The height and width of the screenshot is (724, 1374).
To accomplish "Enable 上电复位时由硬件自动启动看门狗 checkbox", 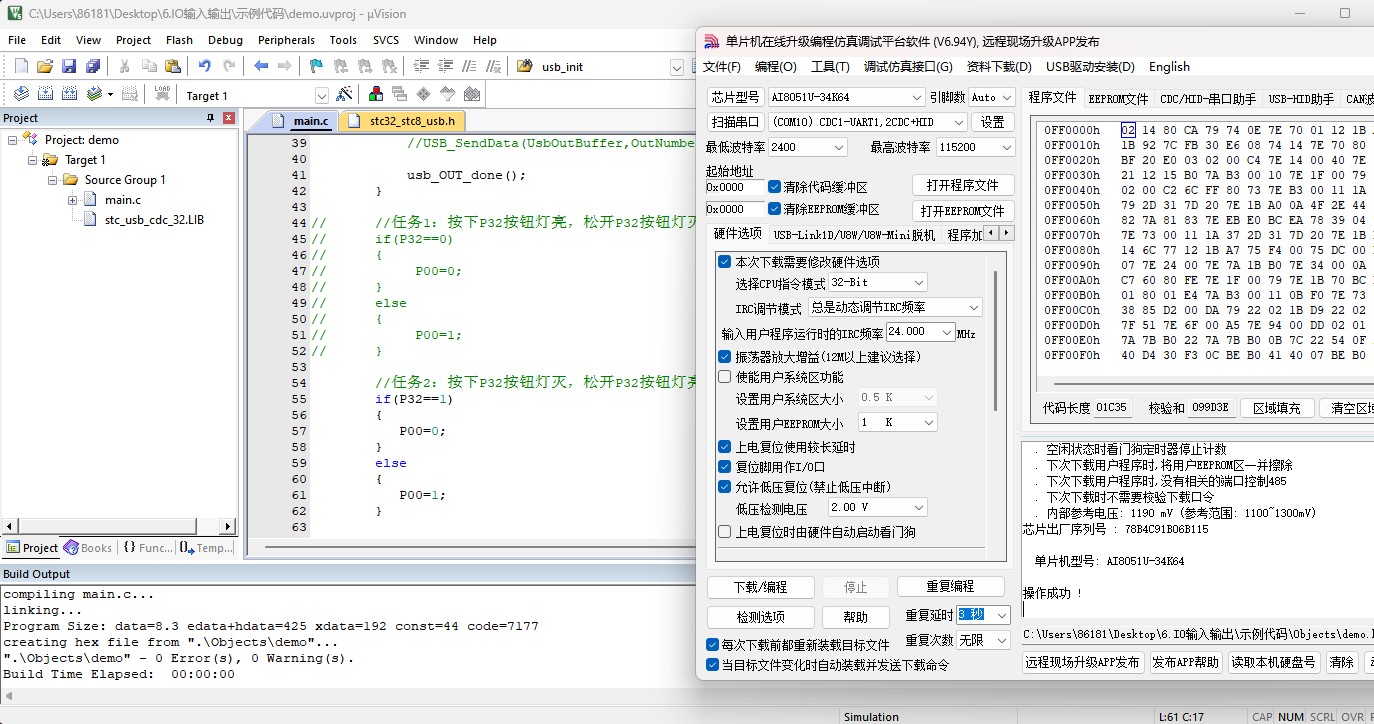I will coord(725,532).
